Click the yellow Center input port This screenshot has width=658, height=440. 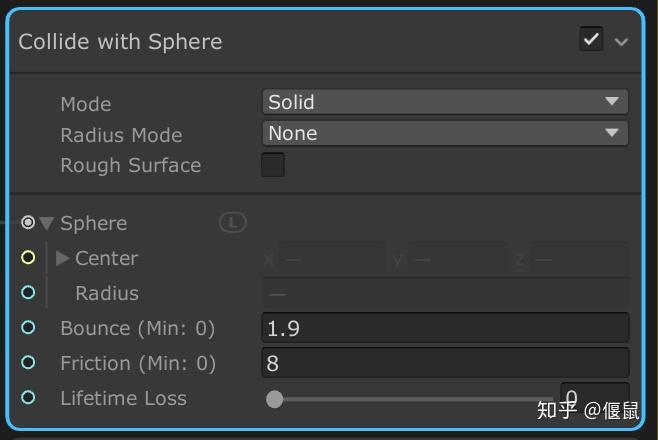[x=28, y=258]
